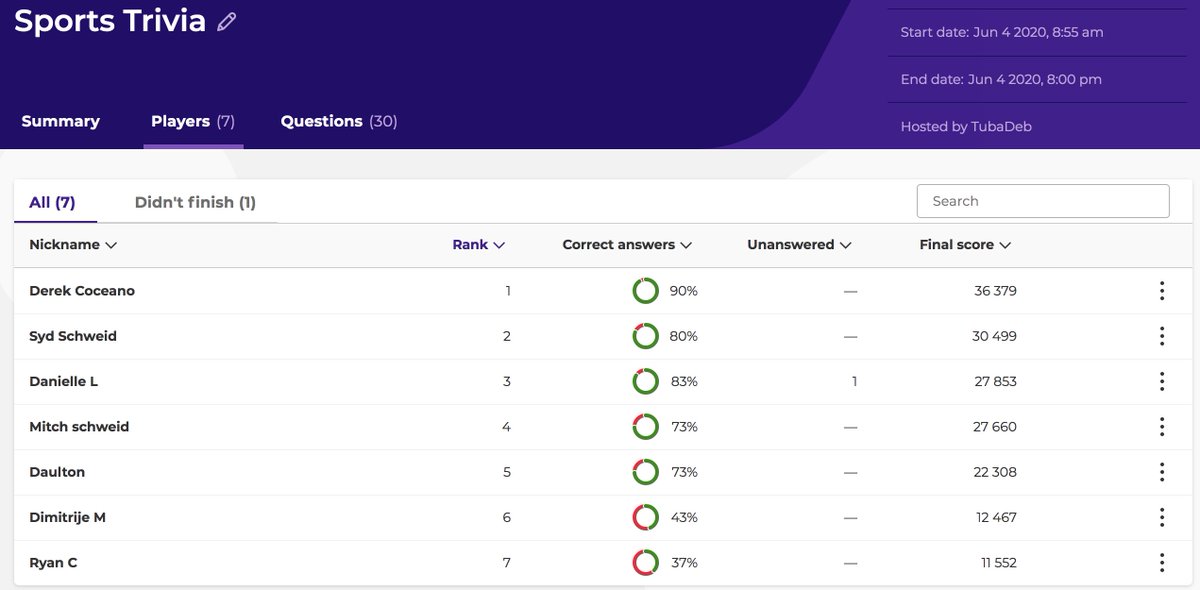The height and width of the screenshot is (590, 1200).
Task: Click Hosted by TubaDeb text
Action: coord(966,126)
